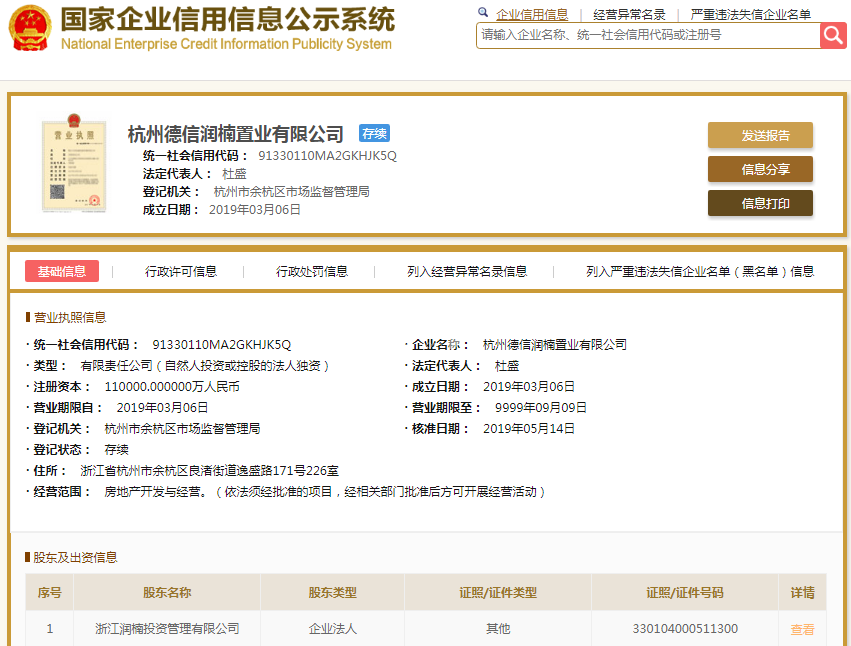Click the 查看 link in shareholder row 1

click(802, 629)
